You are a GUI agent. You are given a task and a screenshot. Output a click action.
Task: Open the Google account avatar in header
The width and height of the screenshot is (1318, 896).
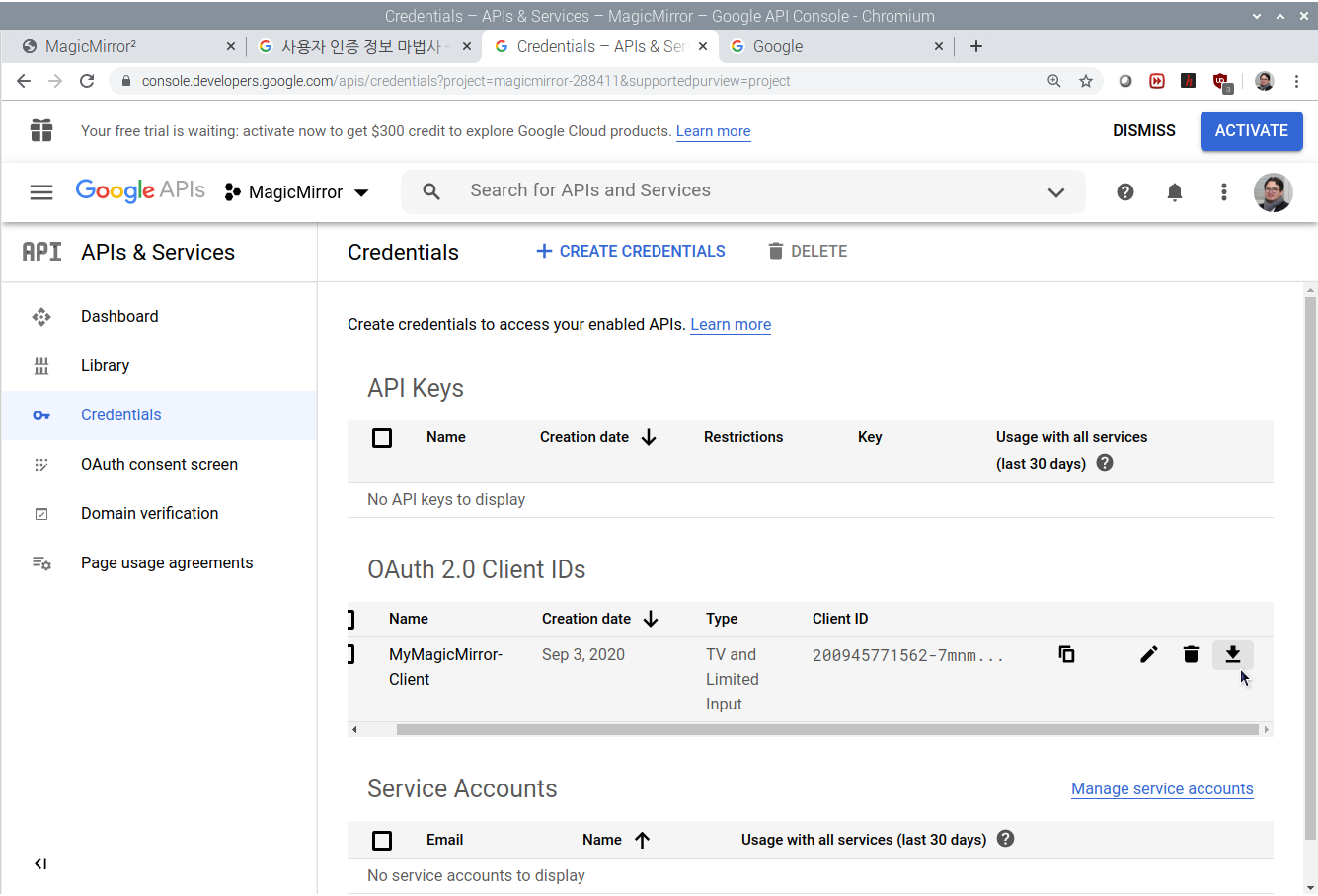(1273, 192)
